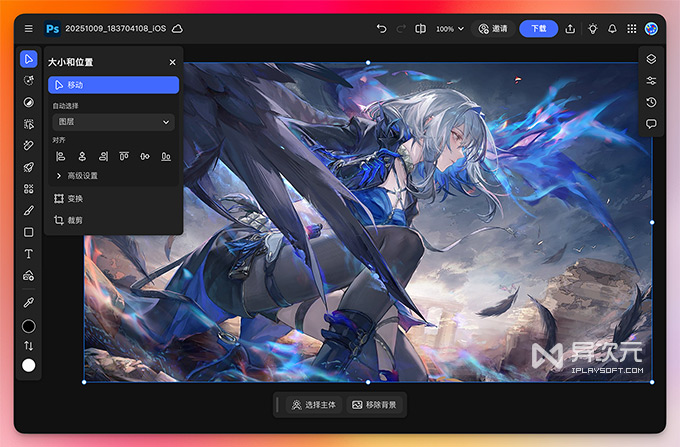Select the place image tool
This screenshot has height=447, width=680.
point(29,275)
